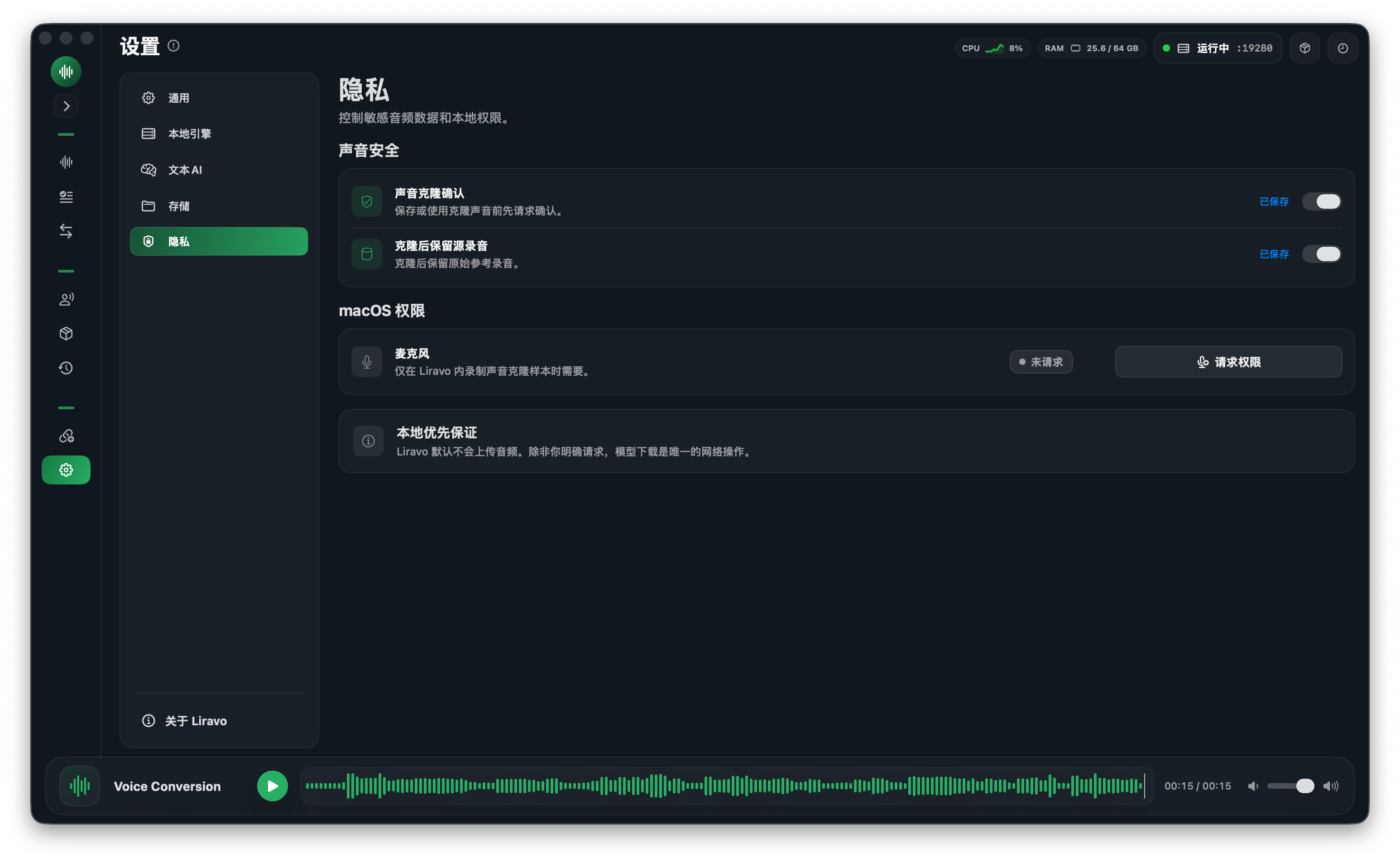The image size is (1400, 862).
Task: Click the 未请求 status badge
Action: (1041, 362)
